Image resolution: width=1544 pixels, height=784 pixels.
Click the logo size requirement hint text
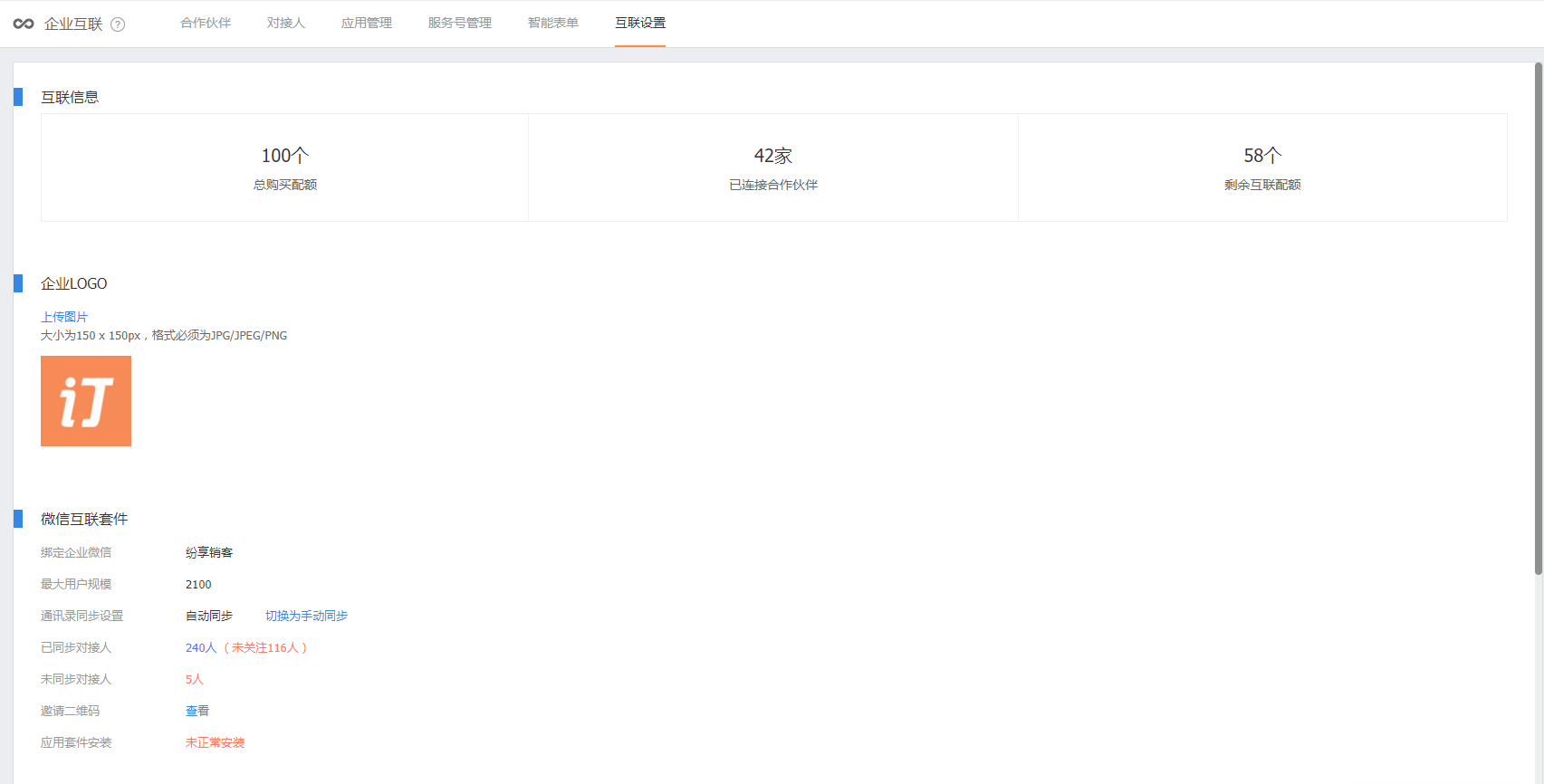coord(164,335)
